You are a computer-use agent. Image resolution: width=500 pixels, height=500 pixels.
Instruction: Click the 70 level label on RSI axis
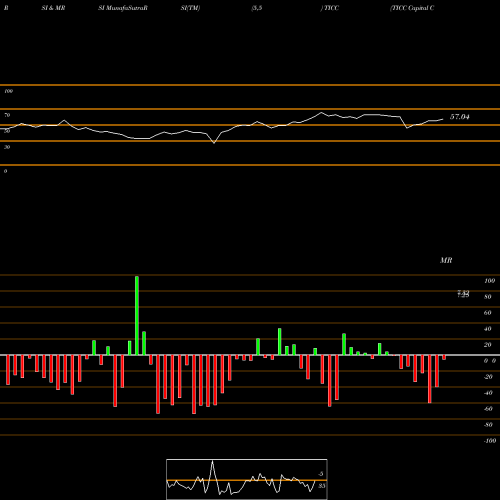(7, 115)
